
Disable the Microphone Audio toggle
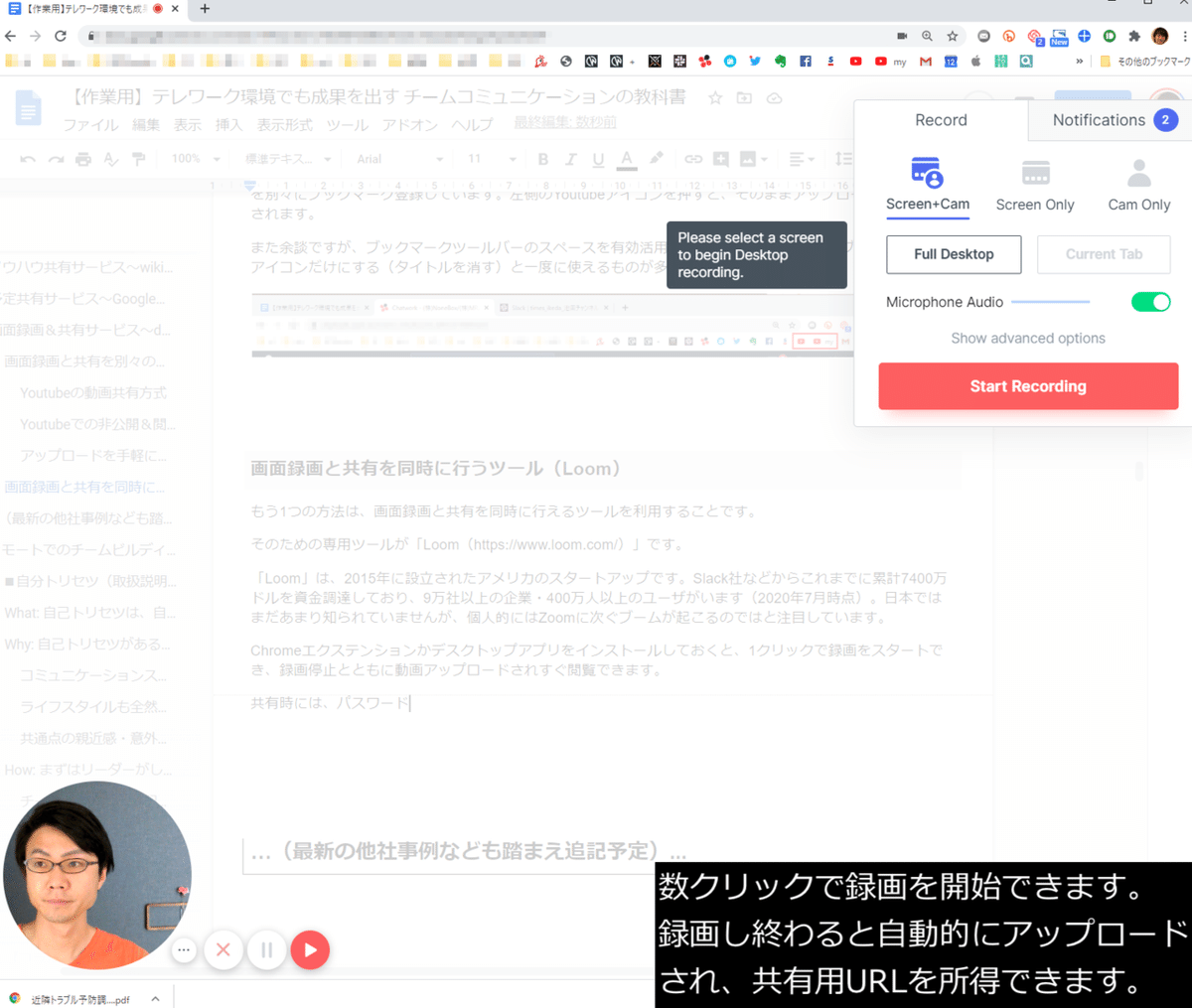point(1150,302)
